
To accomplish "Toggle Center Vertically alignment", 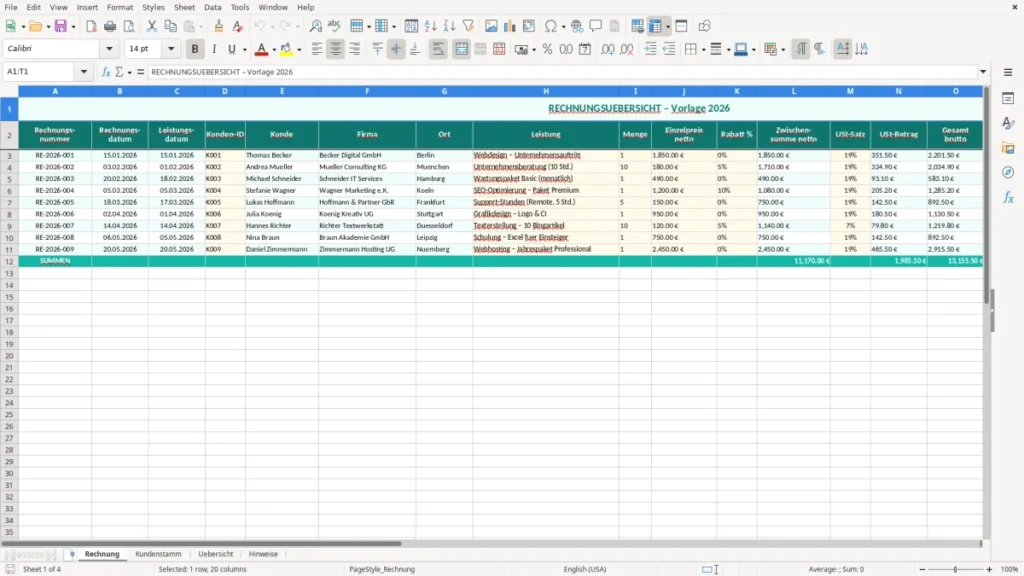I will (x=396, y=49).
